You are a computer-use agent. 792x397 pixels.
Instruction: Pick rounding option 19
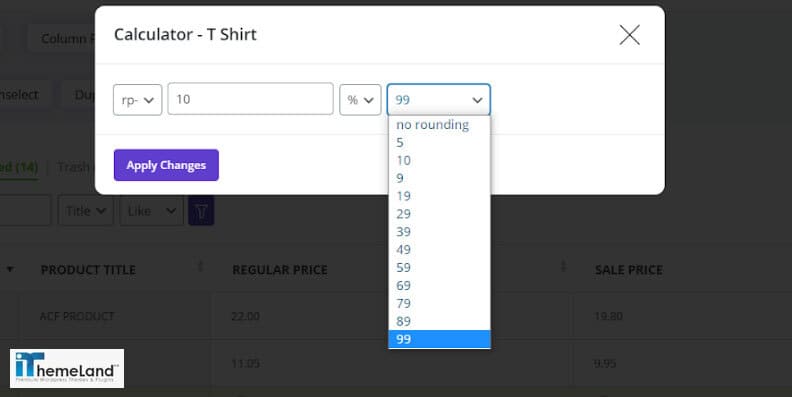439,196
